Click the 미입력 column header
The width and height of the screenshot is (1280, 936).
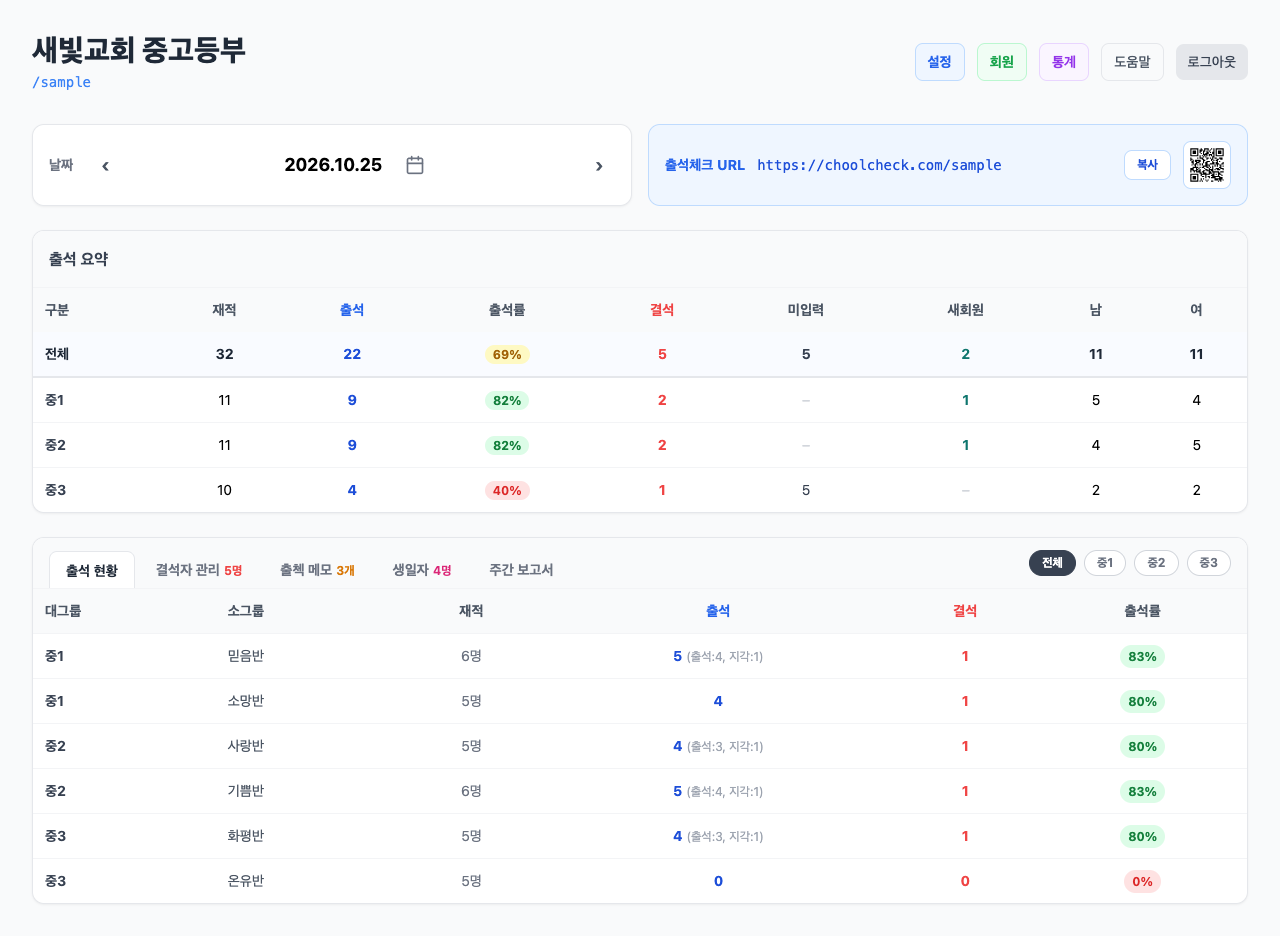pyautogui.click(x=806, y=310)
